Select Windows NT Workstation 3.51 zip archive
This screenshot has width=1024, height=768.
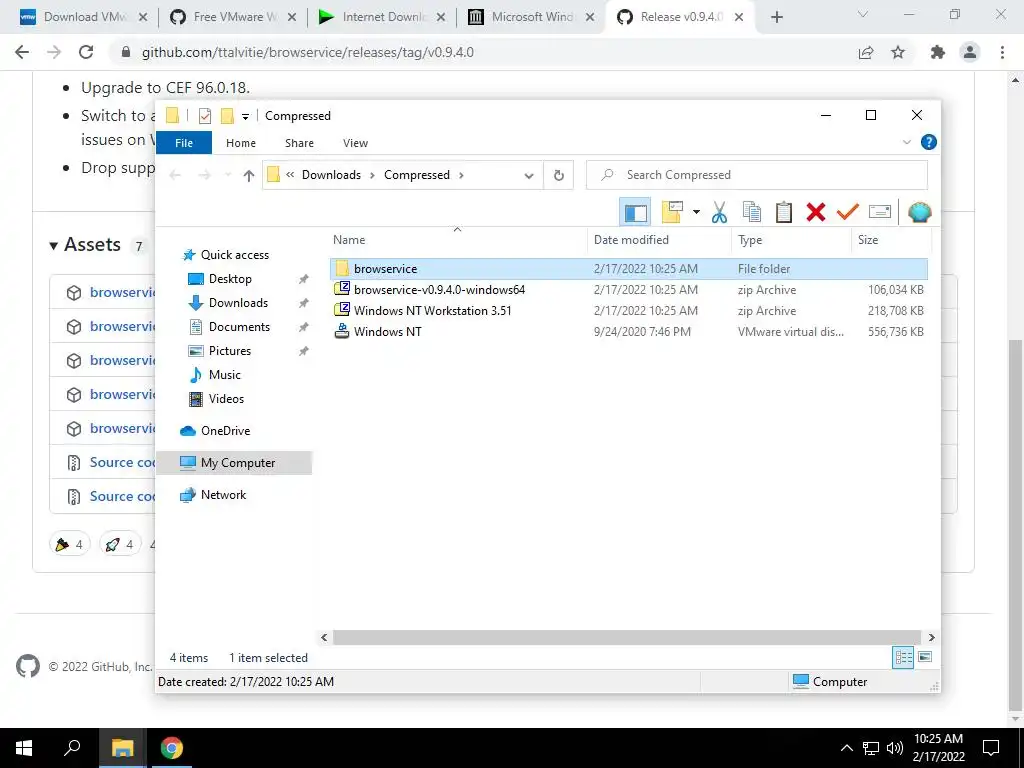629,311
